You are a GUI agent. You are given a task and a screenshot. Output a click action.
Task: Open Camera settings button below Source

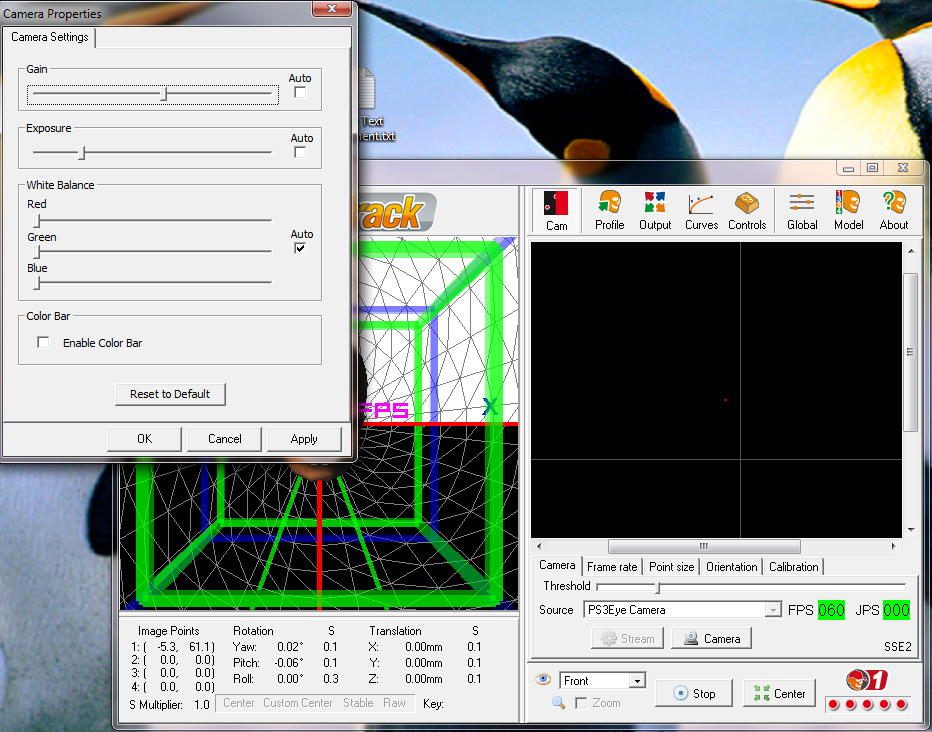[711, 639]
